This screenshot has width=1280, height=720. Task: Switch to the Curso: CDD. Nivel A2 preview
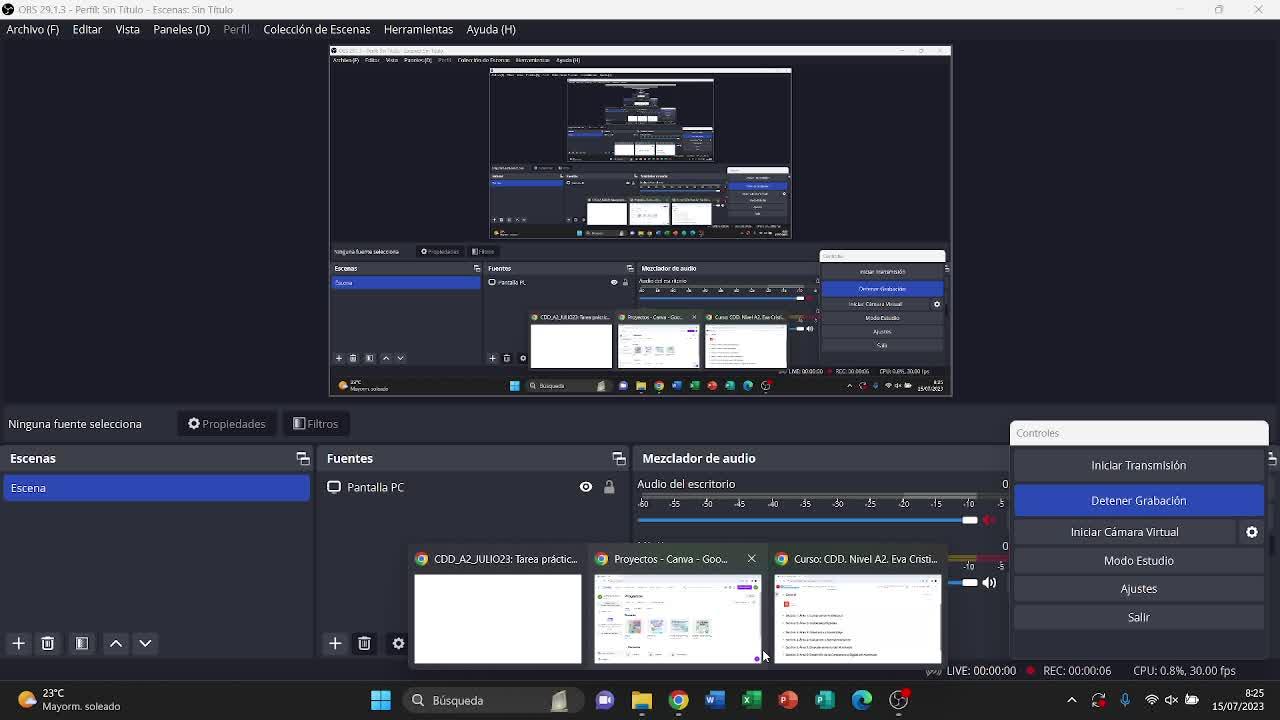[857, 607]
